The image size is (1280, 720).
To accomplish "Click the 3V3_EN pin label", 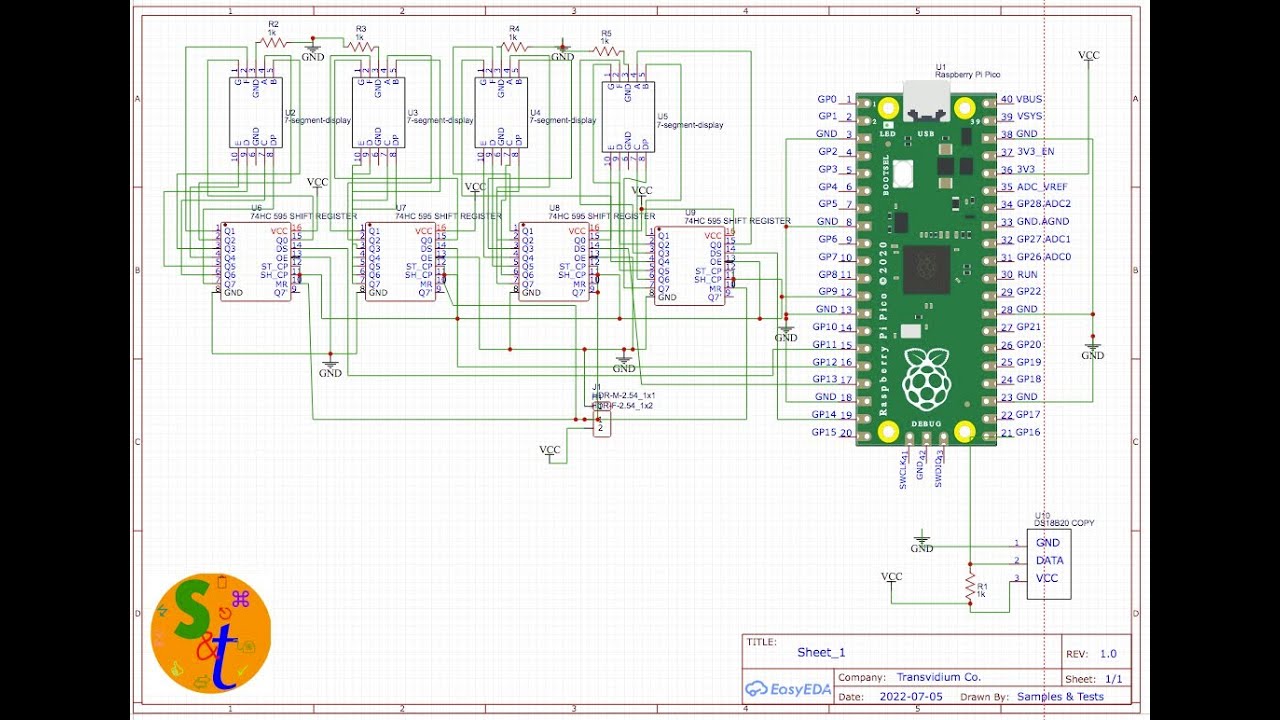I will tap(1034, 152).
